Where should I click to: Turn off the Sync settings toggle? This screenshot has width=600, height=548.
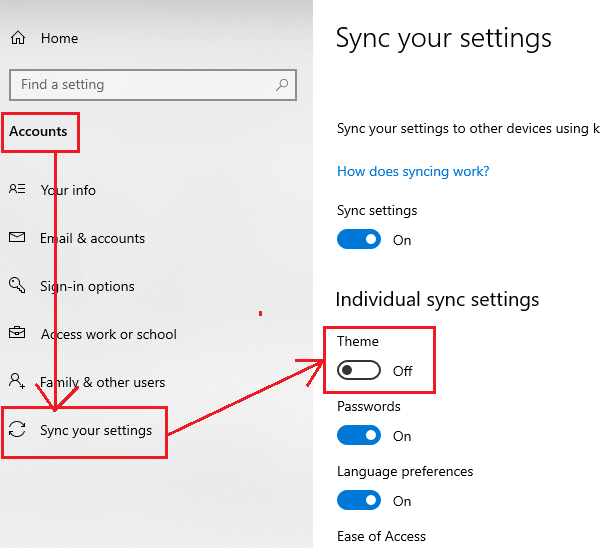(x=359, y=240)
